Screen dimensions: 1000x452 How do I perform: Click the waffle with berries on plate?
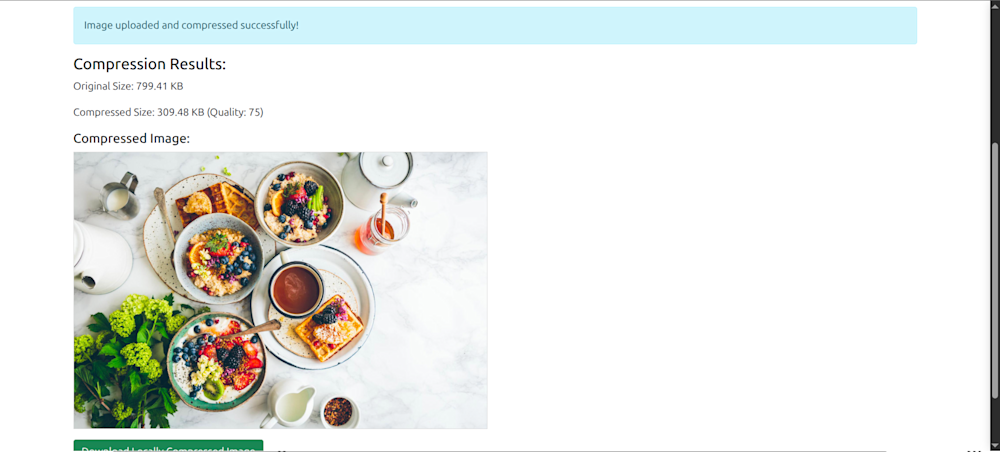tap(328, 328)
